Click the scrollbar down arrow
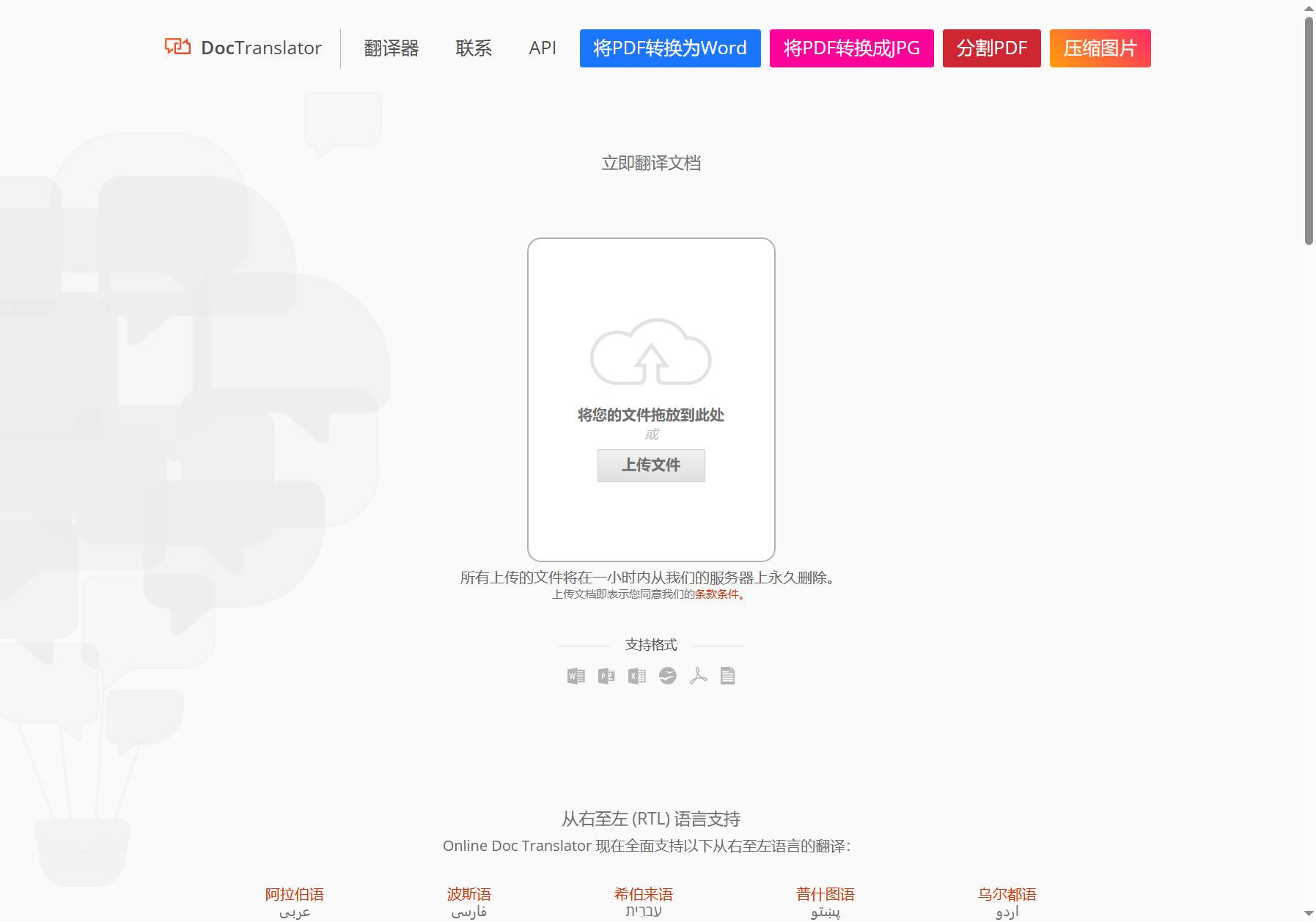 point(1309,914)
